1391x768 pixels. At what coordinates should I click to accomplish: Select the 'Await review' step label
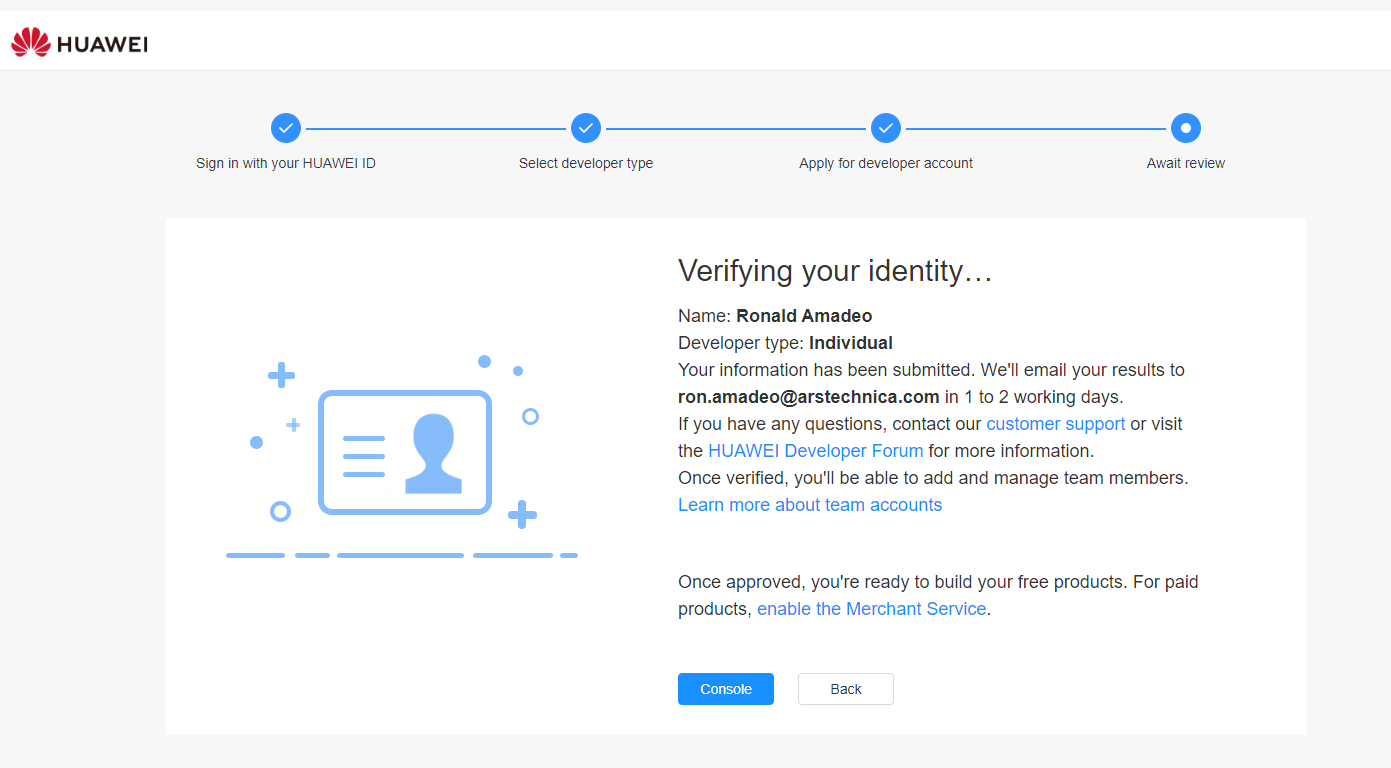coord(1186,163)
